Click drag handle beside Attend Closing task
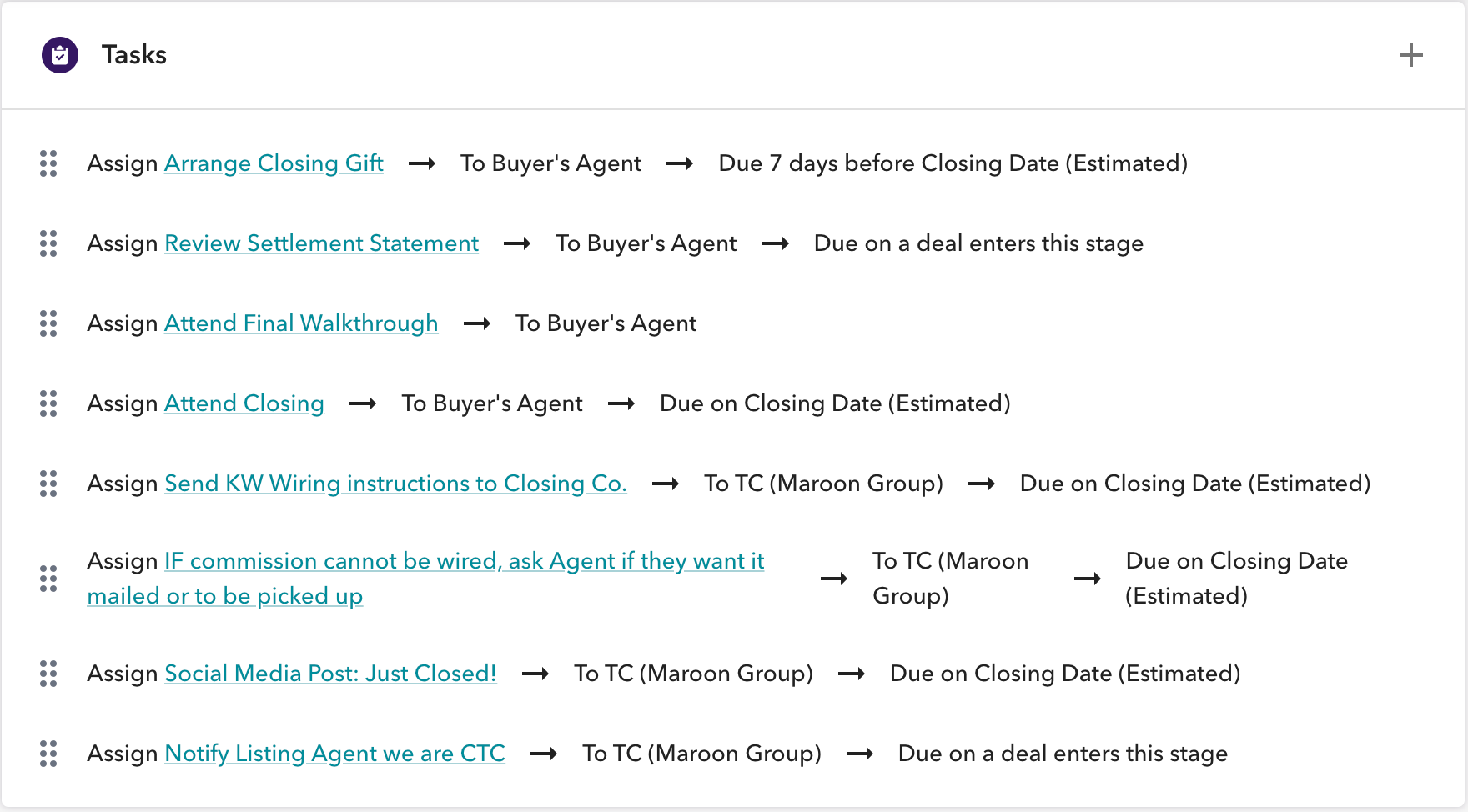This screenshot has width=1468, height=812. pyautogui.click(x=48, y=403)
